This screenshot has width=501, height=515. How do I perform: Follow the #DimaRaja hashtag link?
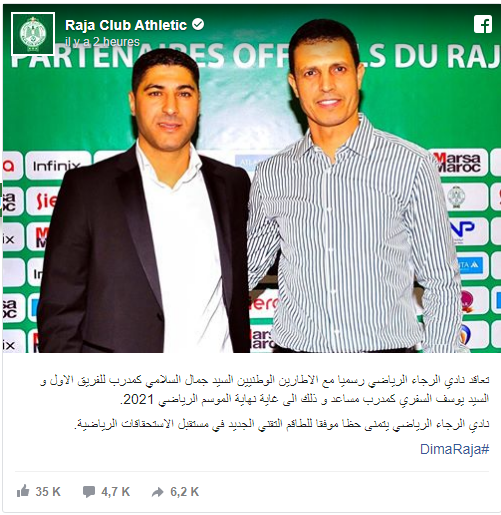[454, 449]
